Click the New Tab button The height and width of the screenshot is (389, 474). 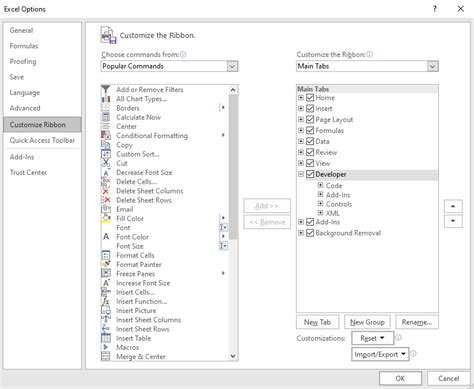pyautogui.click(x=317, y=322)
